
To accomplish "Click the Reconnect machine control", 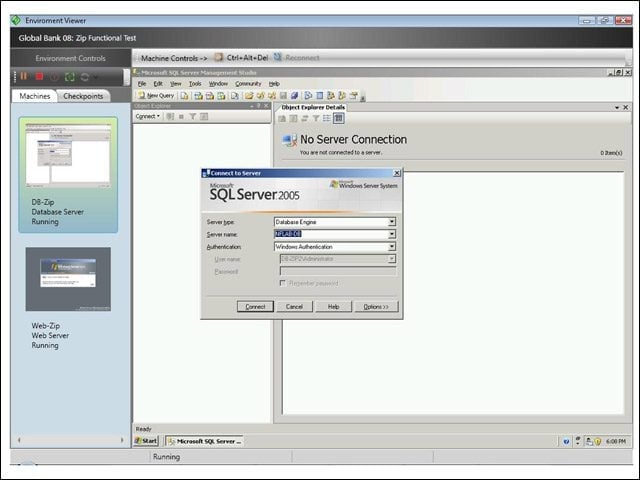I will click(297, 58).
